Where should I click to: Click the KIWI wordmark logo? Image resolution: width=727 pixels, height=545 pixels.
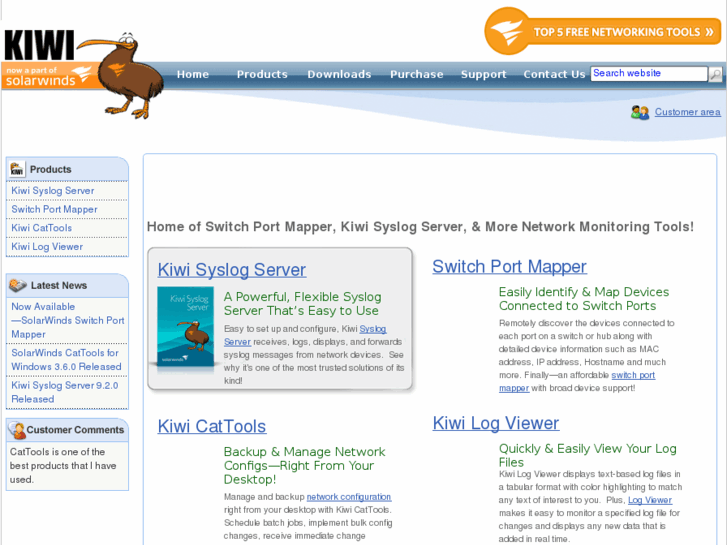click(x=39, y=45)
